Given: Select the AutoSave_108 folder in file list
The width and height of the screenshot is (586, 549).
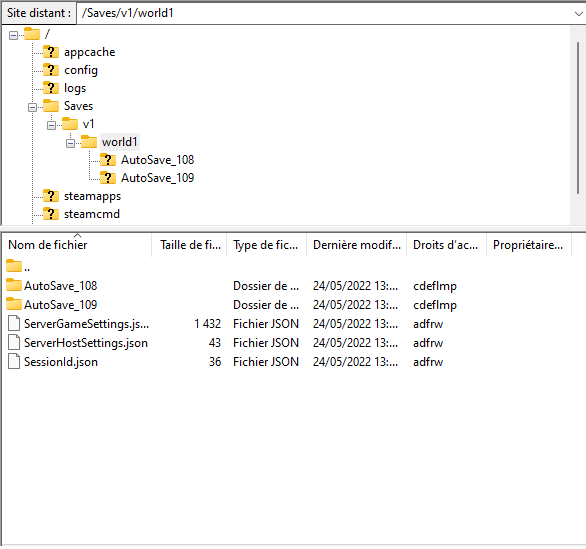Looking at the screenshot, I should (61, 286).
